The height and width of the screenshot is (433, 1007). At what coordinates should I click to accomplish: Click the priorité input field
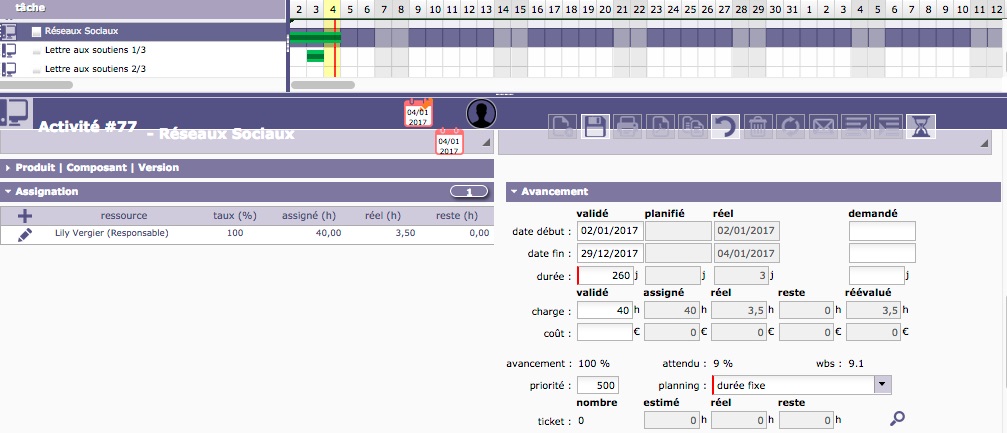pos(598,385)
